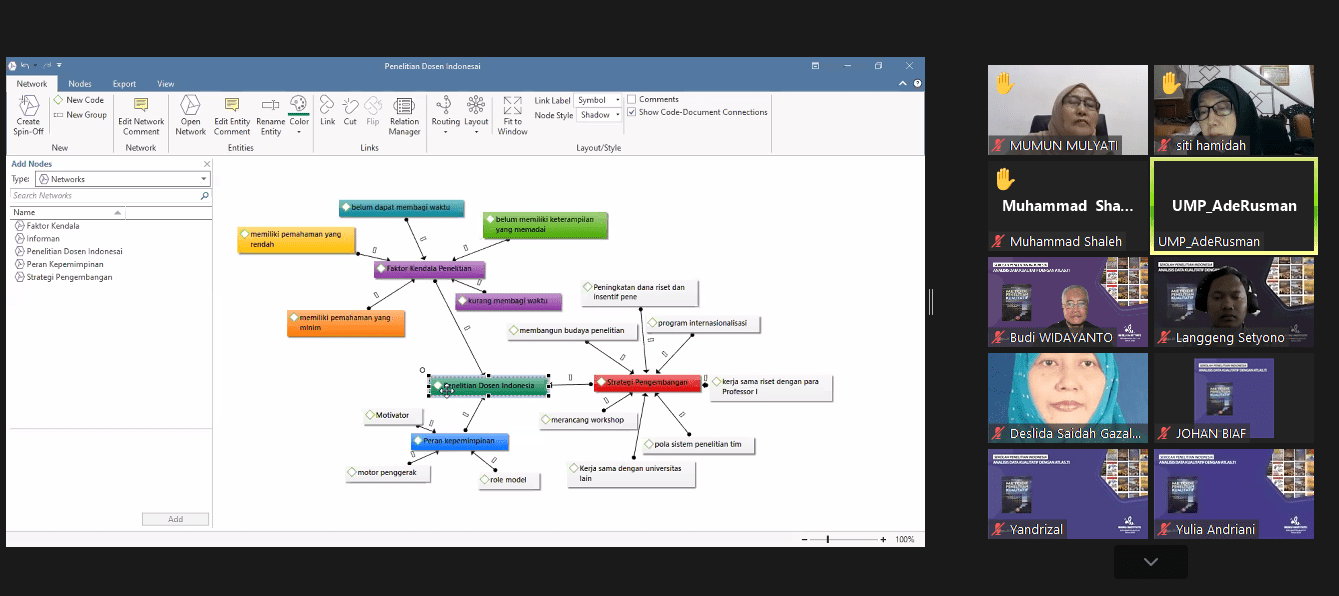Open the Export ribbon tab
The height and width of the screenshot is (596, 1339).
coord(124,84)
